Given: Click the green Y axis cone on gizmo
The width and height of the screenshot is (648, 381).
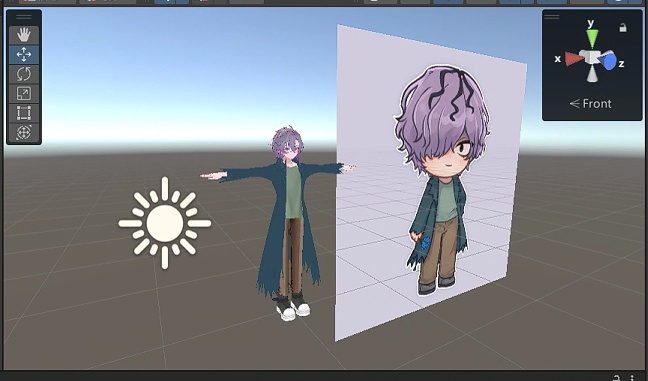Looking at the screenshot, I should tap(592, 38).
